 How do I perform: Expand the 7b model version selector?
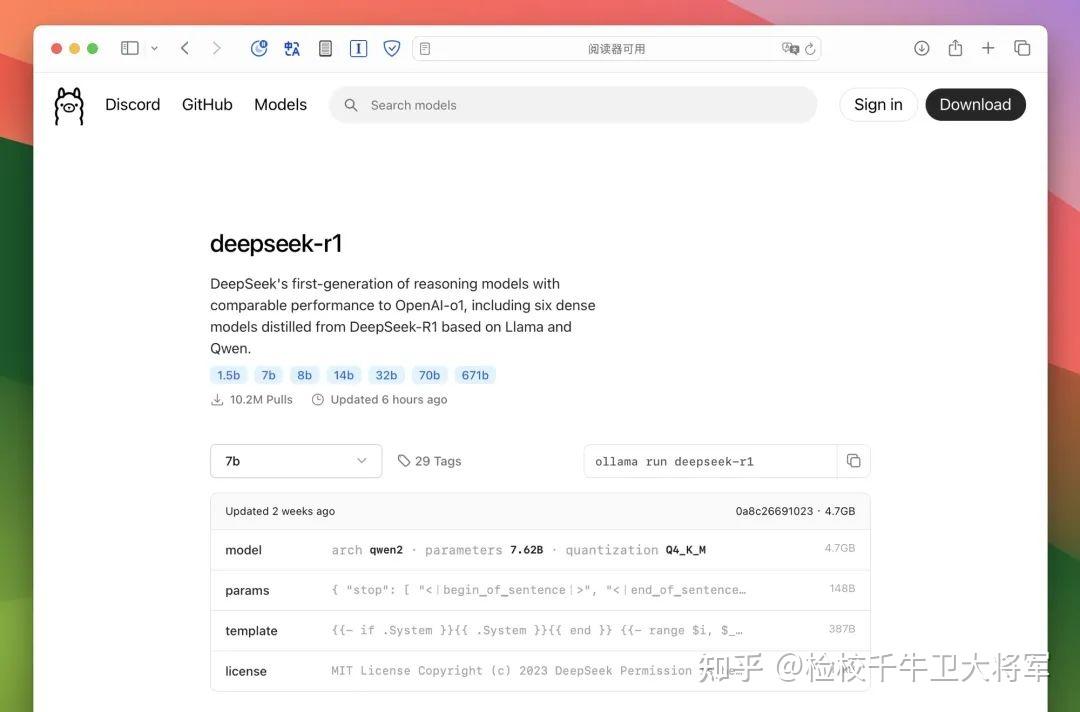click(x=296, y=461)
